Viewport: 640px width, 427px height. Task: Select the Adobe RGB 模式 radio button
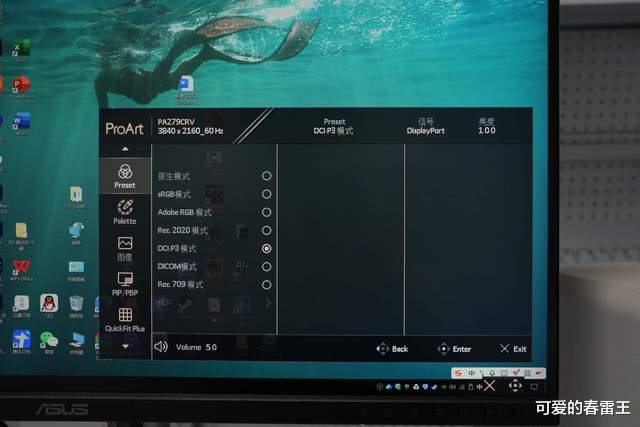(x=267, y=212)
